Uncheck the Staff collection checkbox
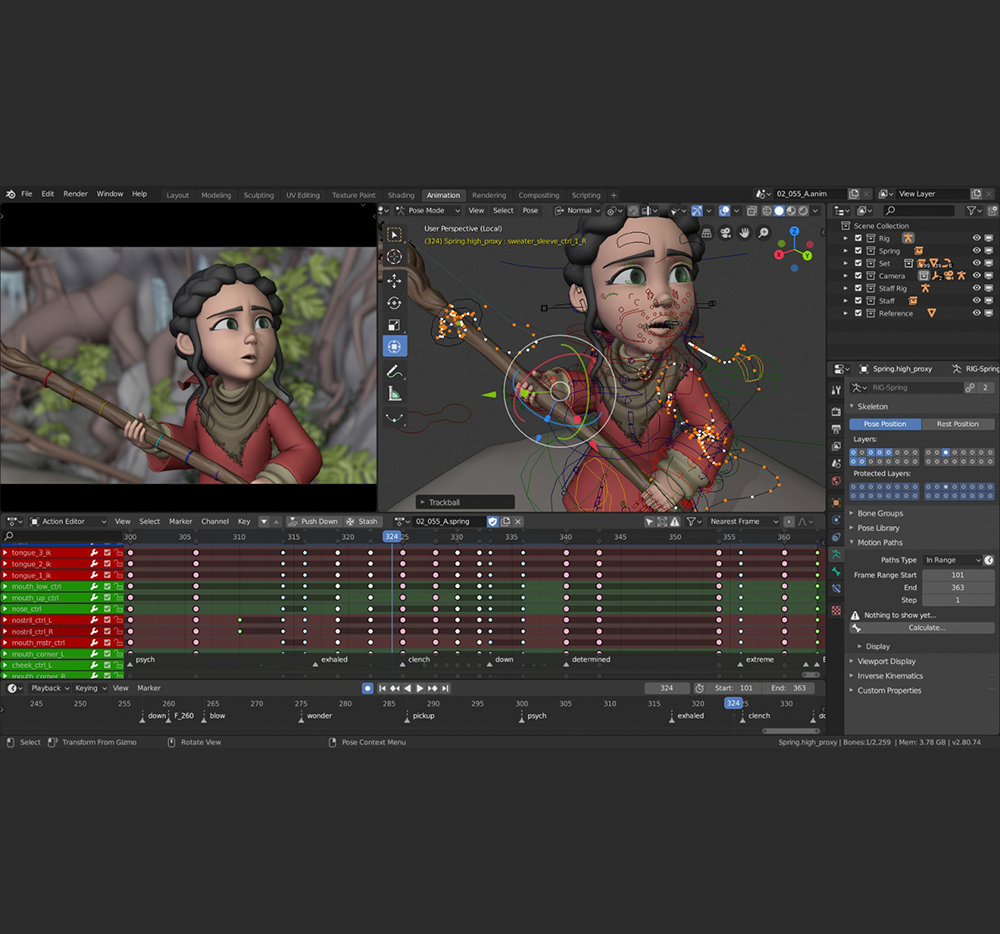 858,300
